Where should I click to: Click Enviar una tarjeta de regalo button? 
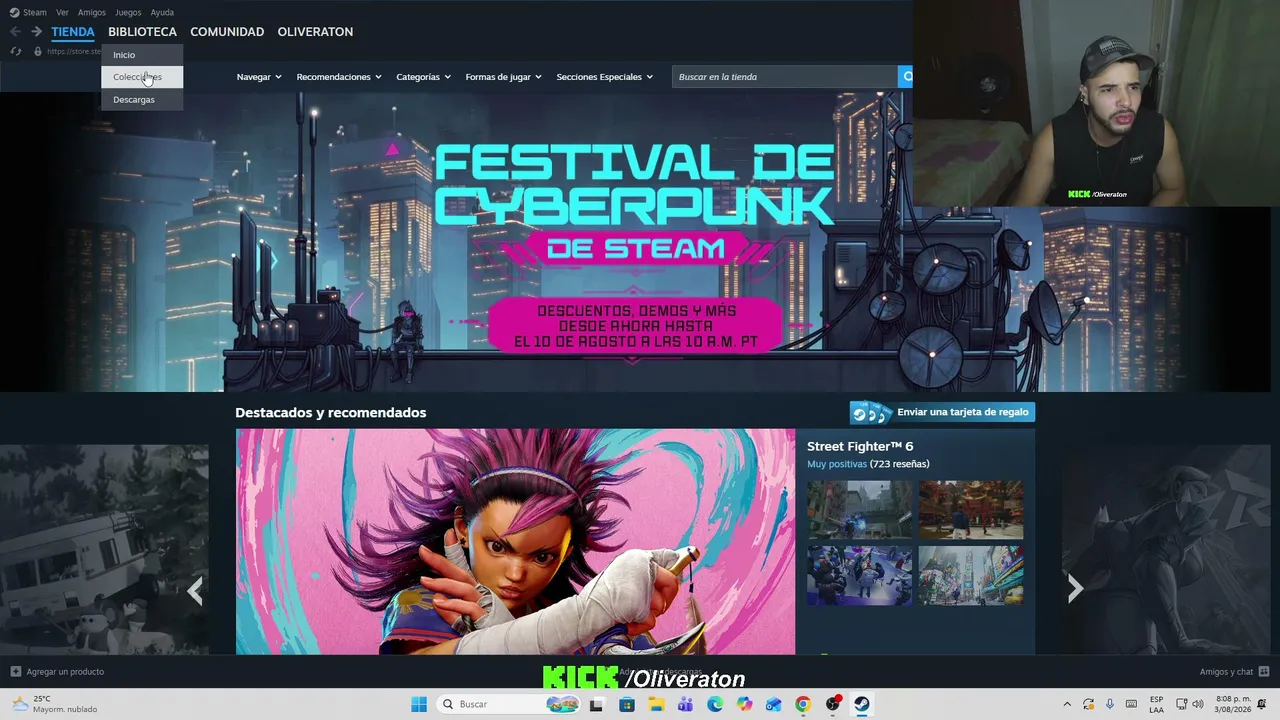[x=942, y=412]
